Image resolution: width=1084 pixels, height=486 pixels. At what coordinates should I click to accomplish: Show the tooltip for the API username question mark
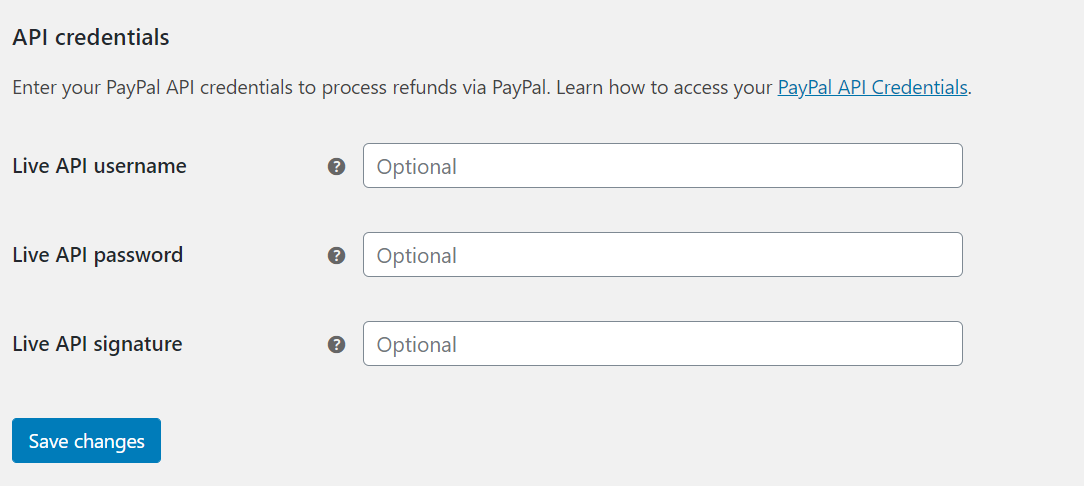pyautogui.click(x=337, y=167)
